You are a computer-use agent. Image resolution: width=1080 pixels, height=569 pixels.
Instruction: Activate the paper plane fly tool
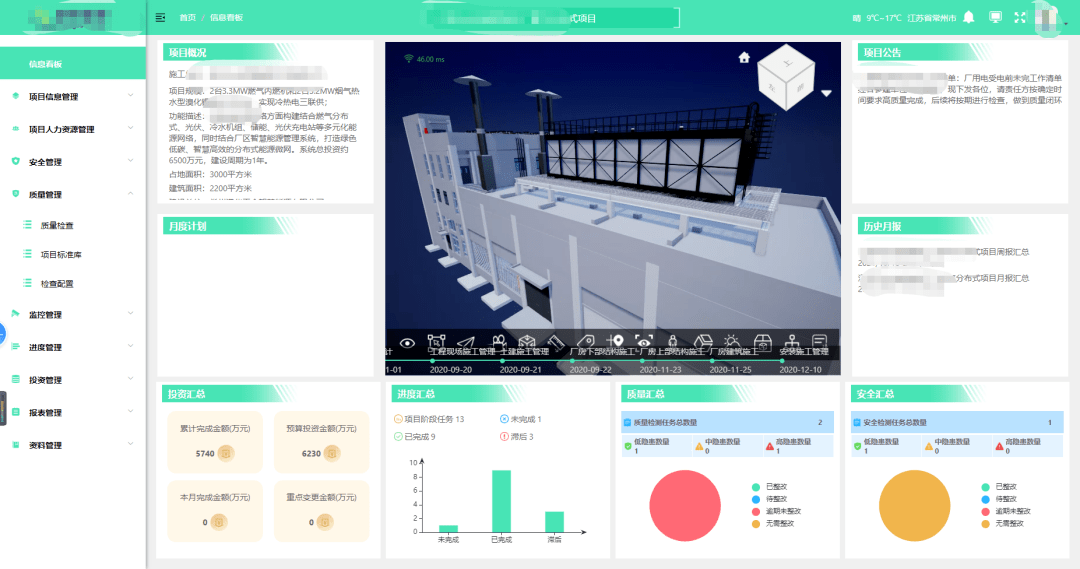coord(466,342)
